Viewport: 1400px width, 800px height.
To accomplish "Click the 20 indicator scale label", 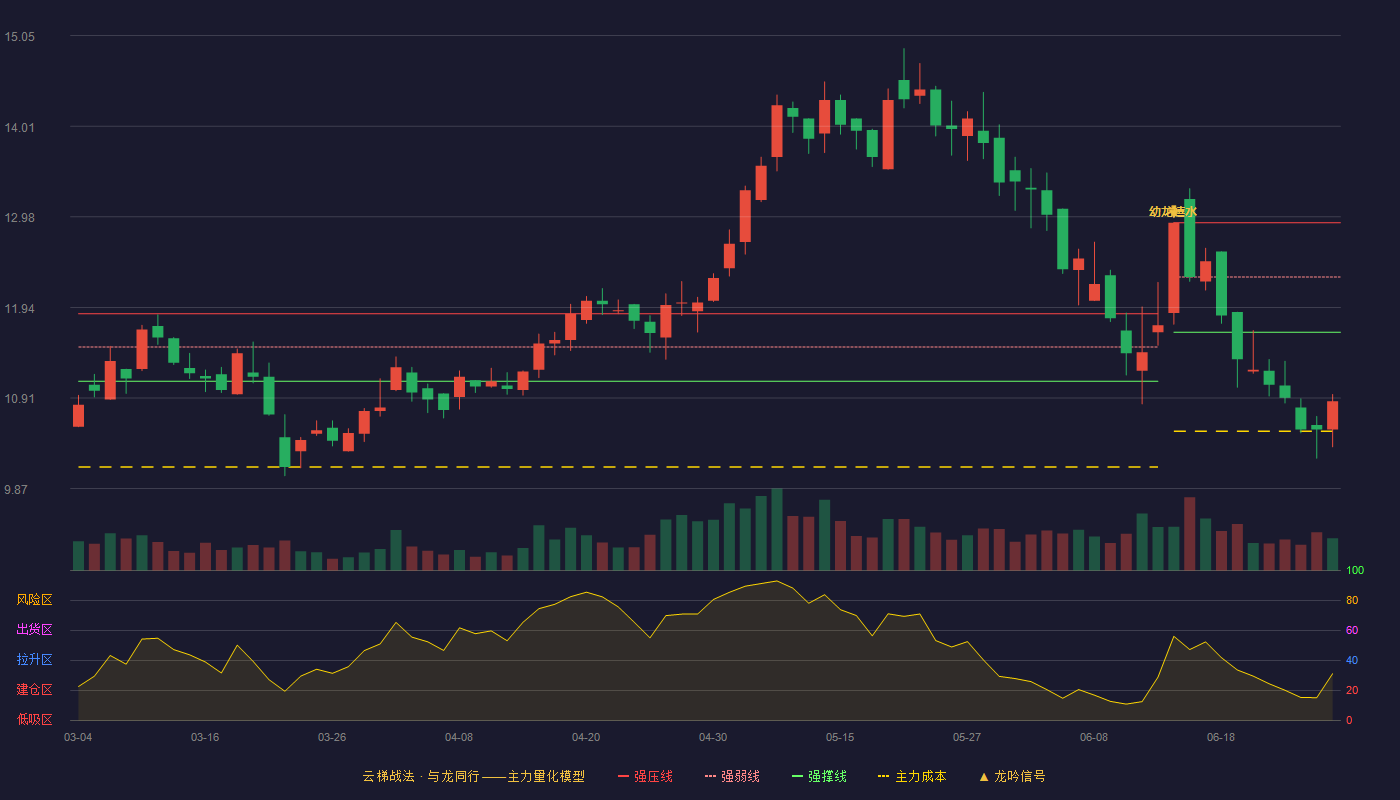I will 1352,690.
